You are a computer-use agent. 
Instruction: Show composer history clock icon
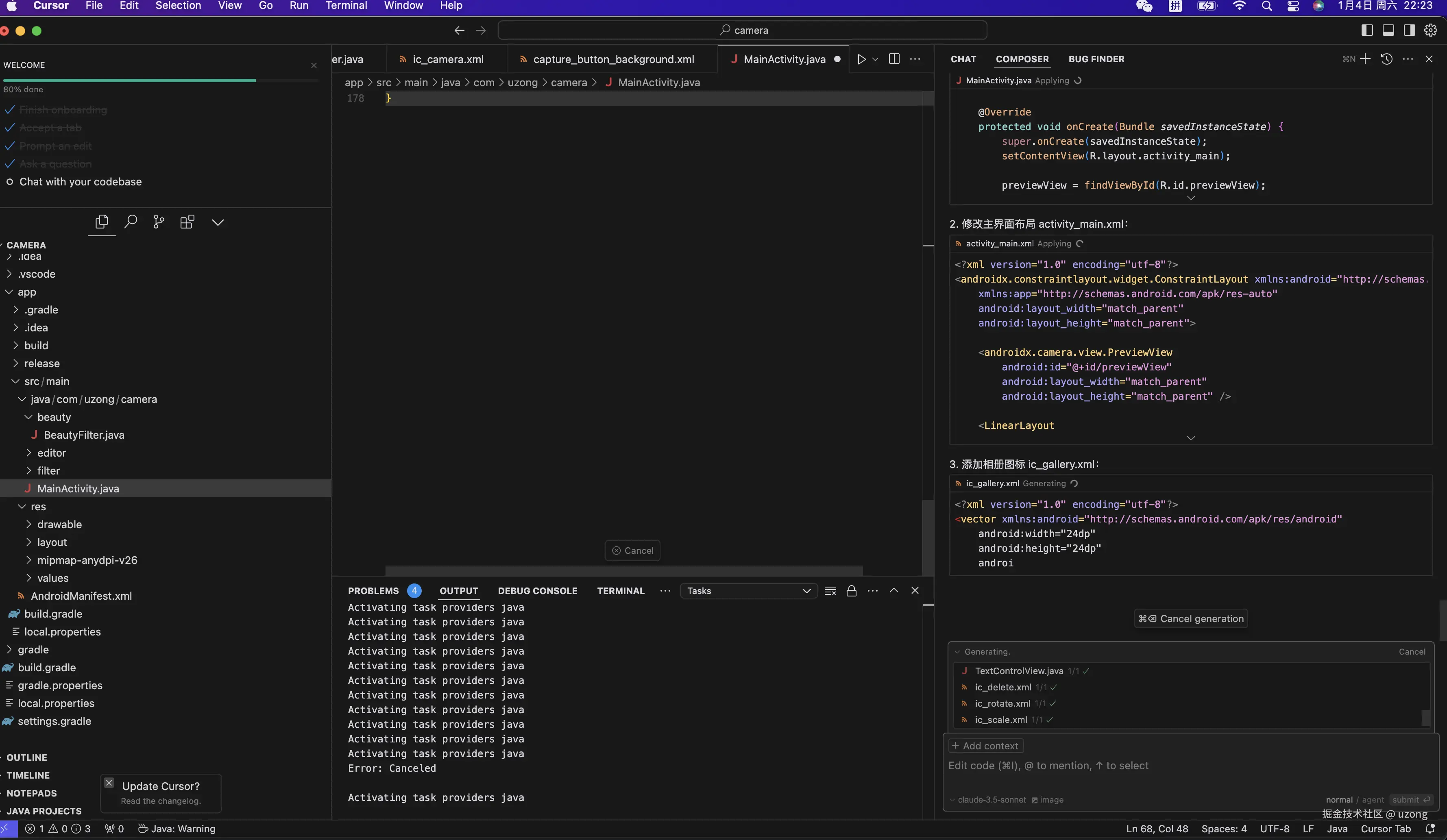pyautogui.click(x=1386, y=59)
